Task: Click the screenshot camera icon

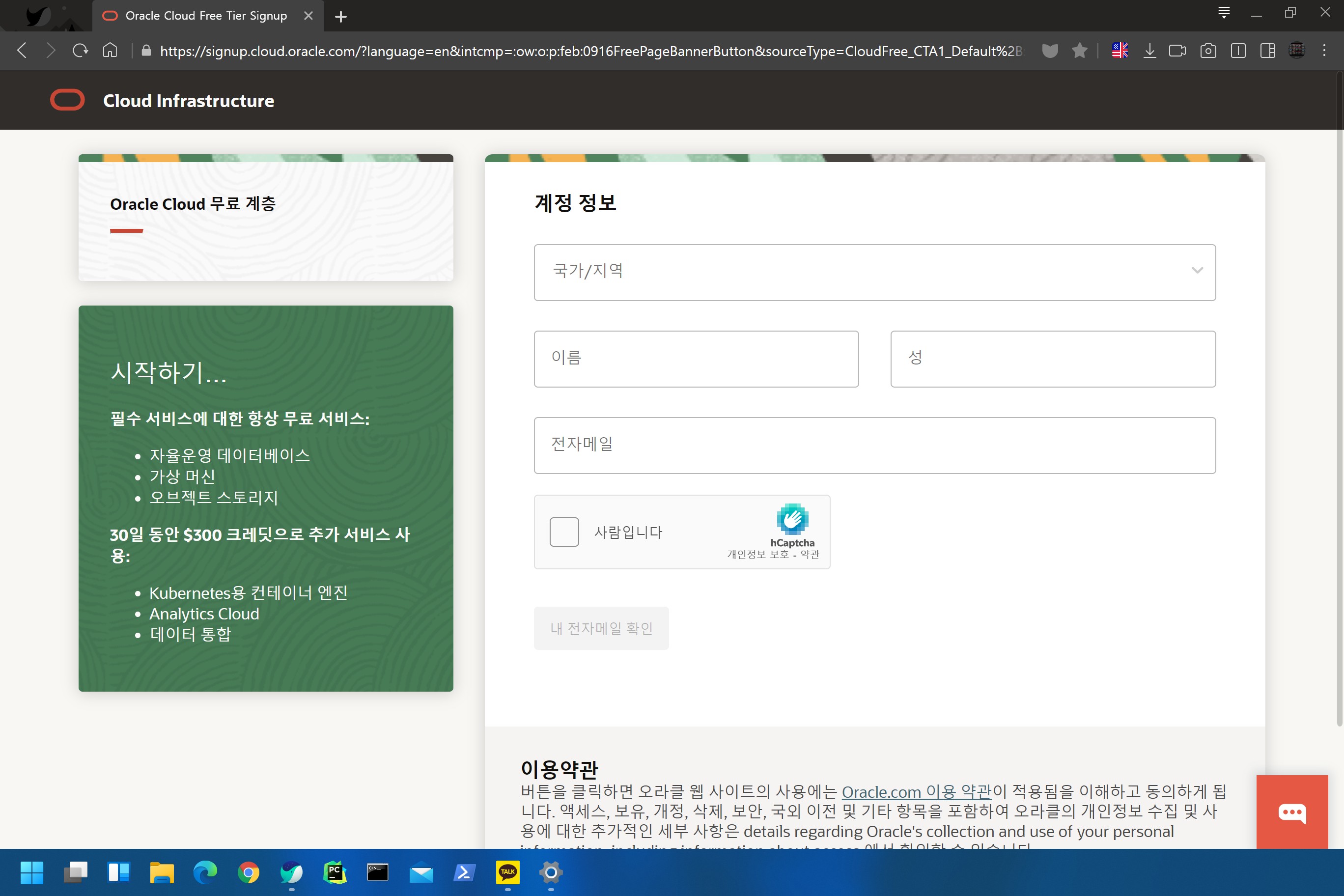Action: [1208, 51]
